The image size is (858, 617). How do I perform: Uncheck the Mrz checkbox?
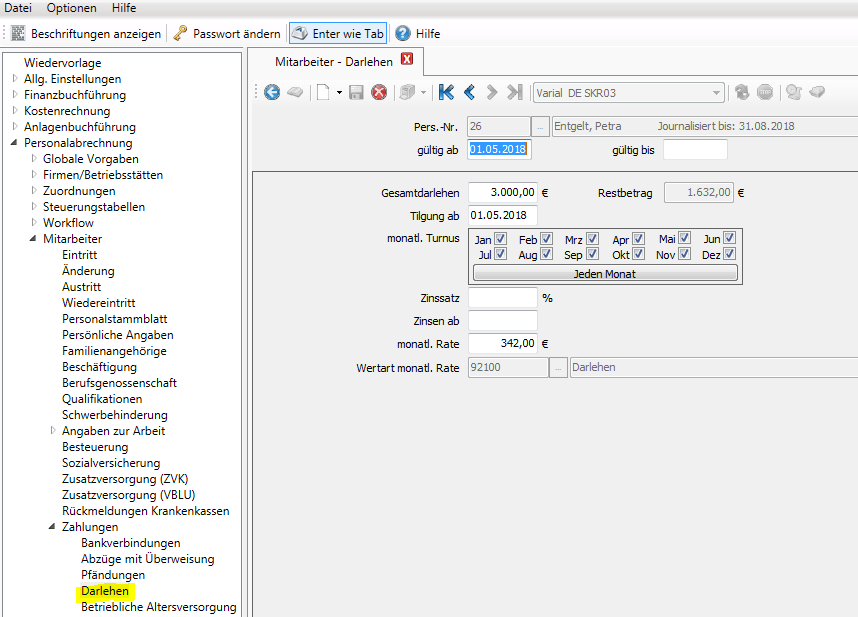point(592,238)
